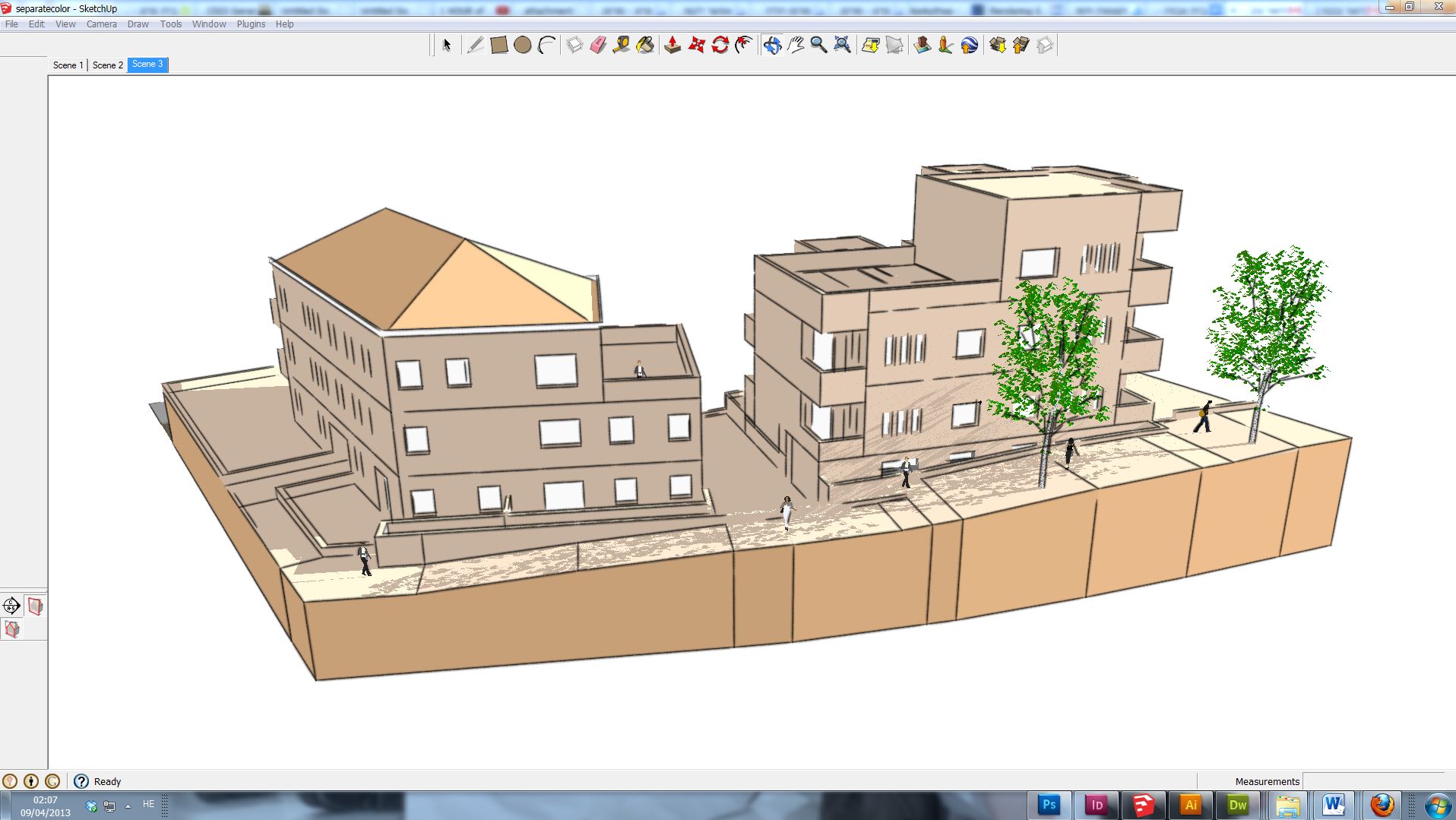Click into the Measurements input box
The height and width of the screenshot is (820, 1456).
(1373, 781)
